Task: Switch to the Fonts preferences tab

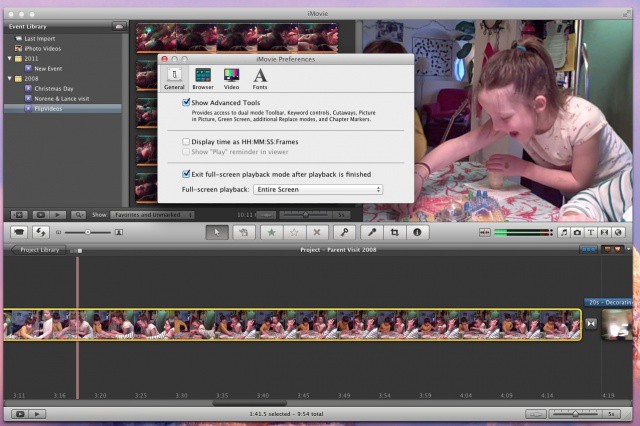Action: click(x=260, y=79)
